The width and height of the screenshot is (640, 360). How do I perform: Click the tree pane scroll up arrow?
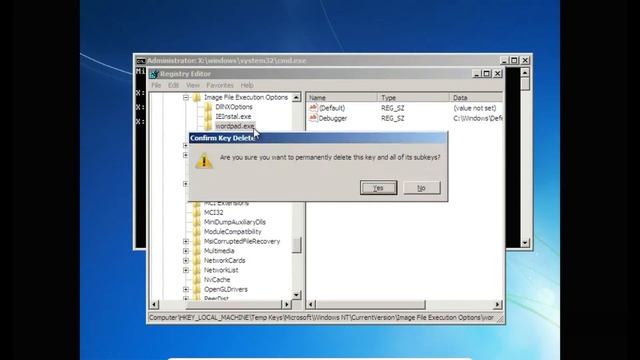pos(297,97)
